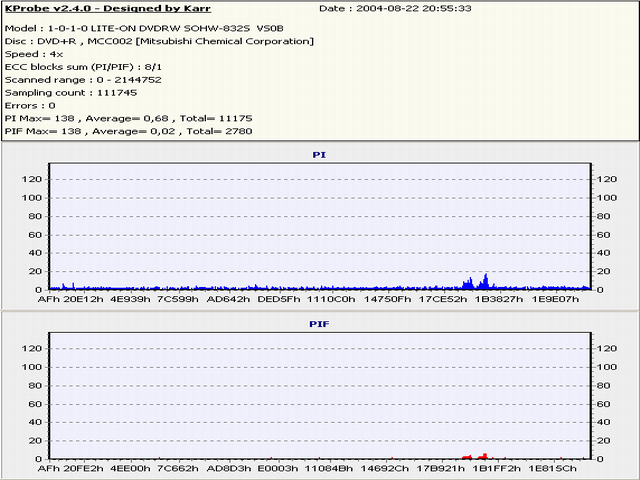Click the KProbe v2.4.0 title text
640x480 pixels.
108,9
